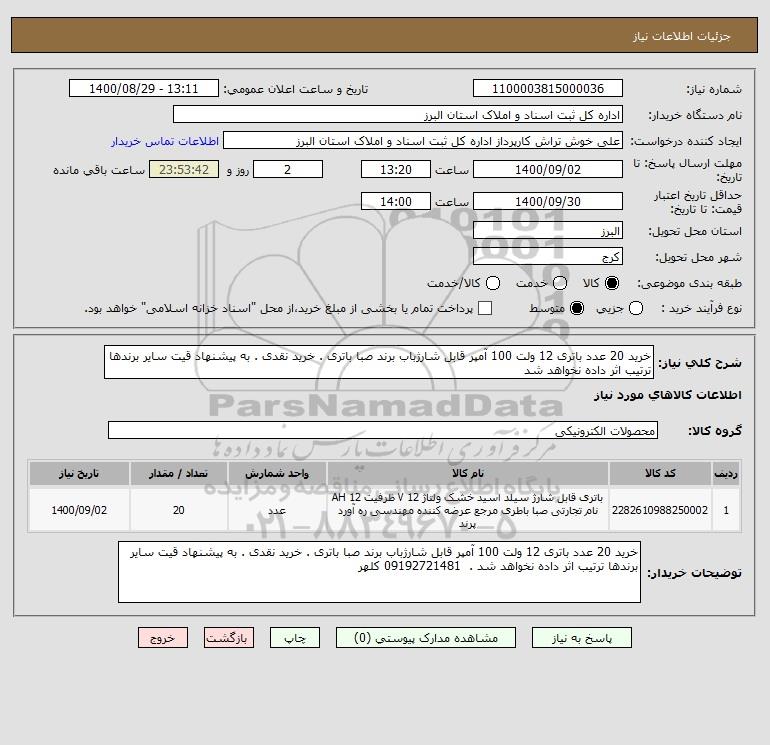Image resolution: width=770 pixels, height=745 pixels.
Task: Click the بازگشت back button
Action: pos(229,638)
